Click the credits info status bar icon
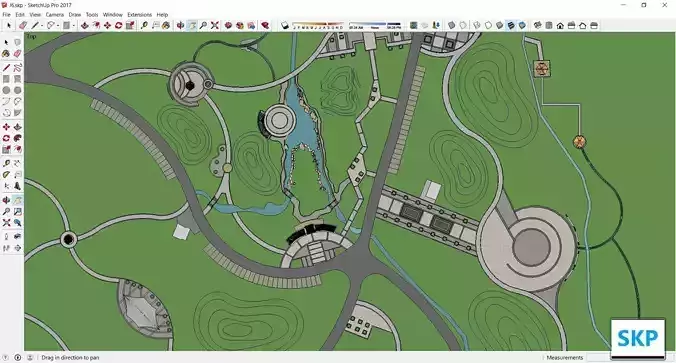The width and height of the screenshot is (676, 363). (18, 357)
